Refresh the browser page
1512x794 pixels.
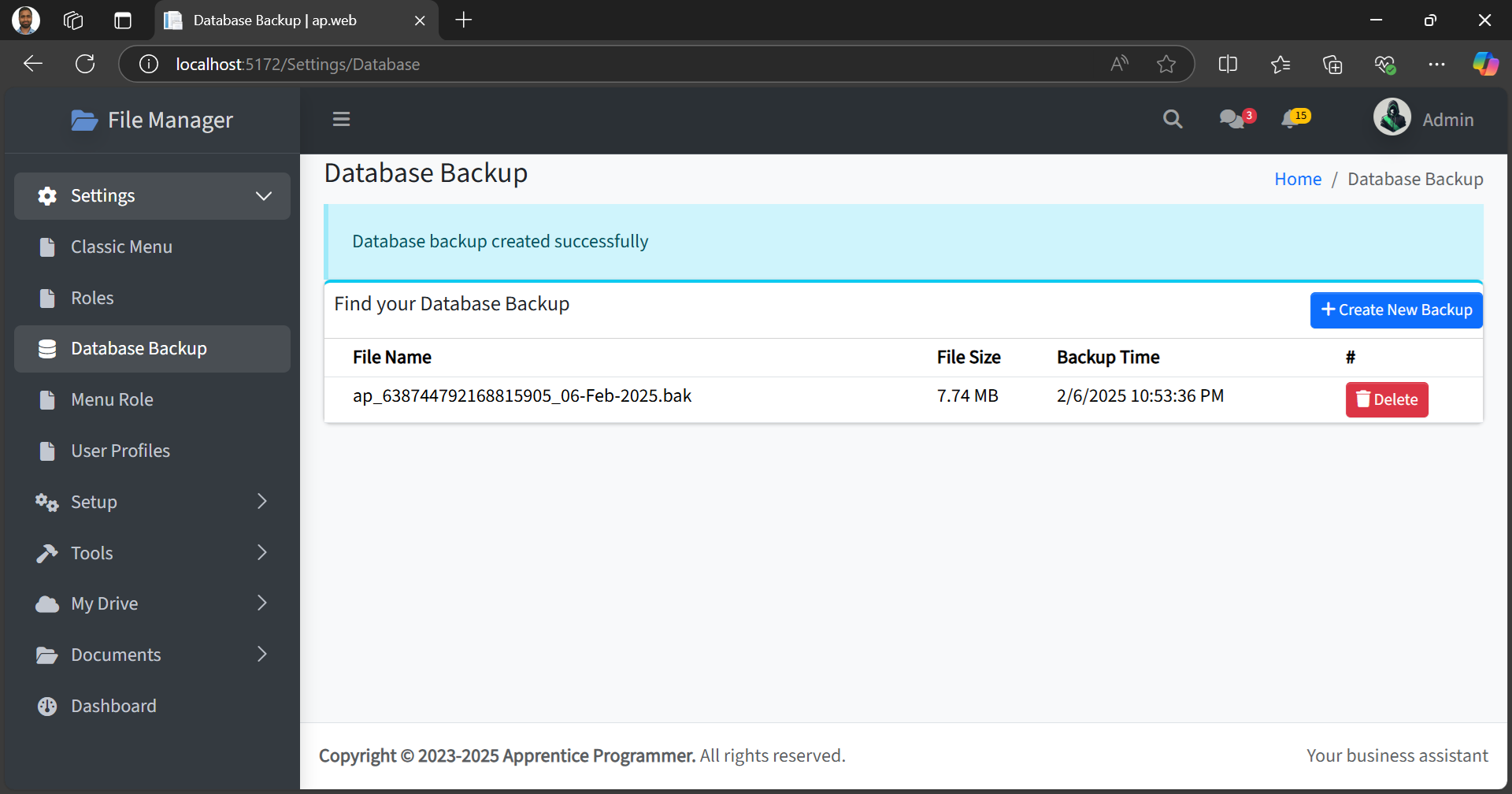point(85,64)
